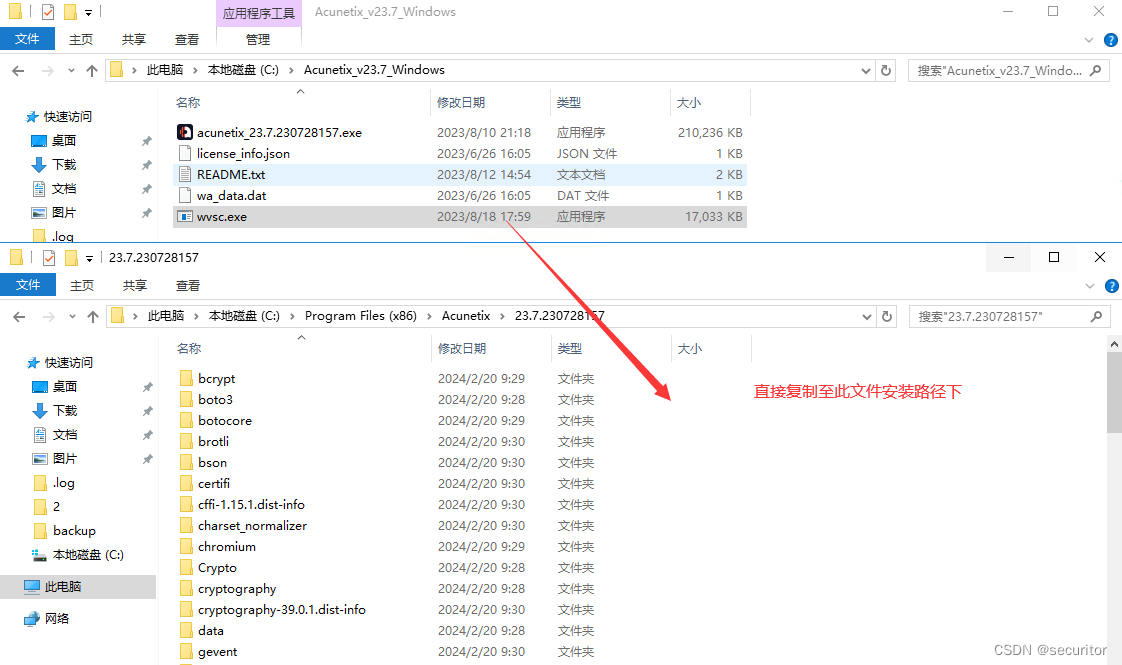Select 此电脑 in bottom navigation pane
This screenshot has width=1122, height=665.
click(63, 587)
